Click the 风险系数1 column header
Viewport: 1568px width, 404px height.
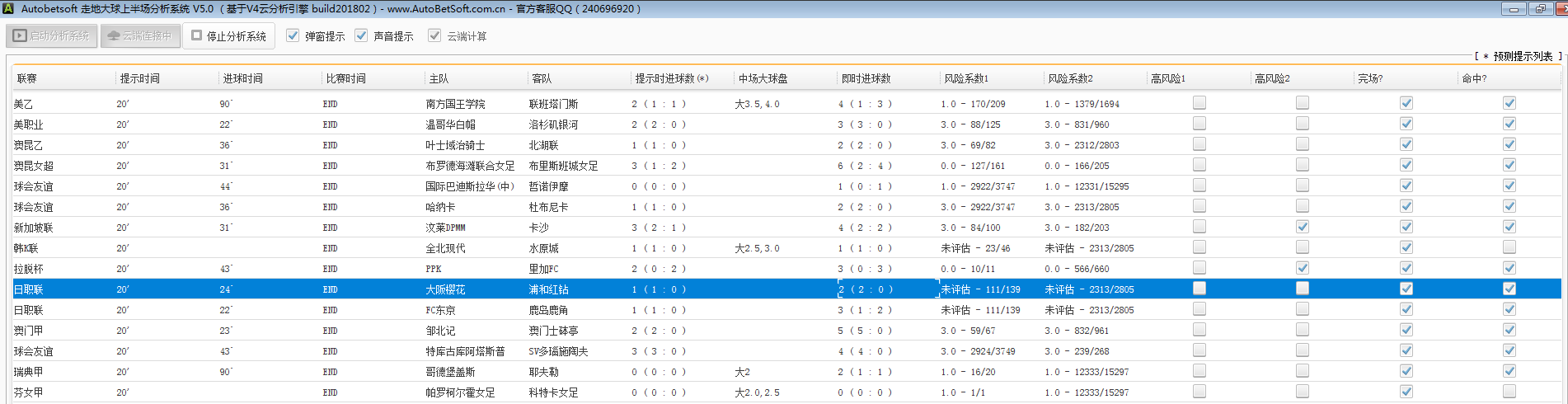coord(966,78)
